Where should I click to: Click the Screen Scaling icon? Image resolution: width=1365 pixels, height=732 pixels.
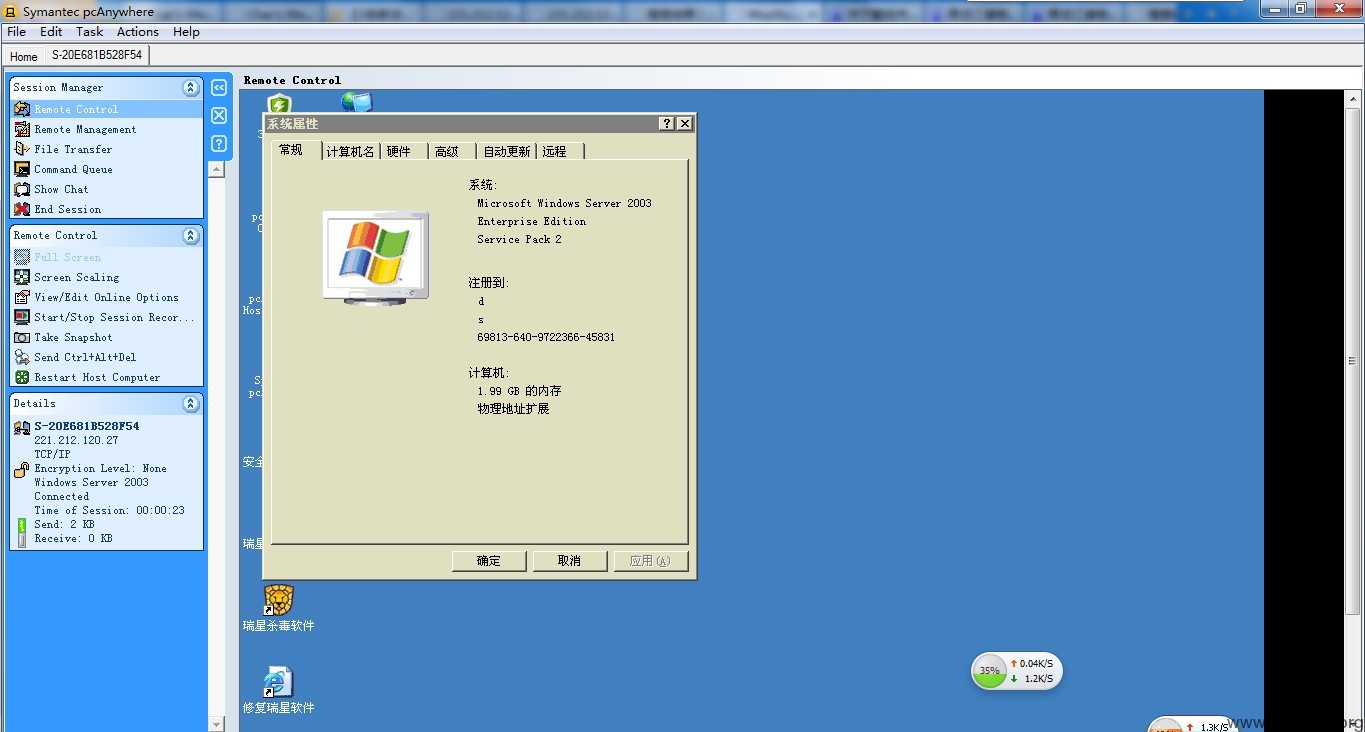[22, 277]
